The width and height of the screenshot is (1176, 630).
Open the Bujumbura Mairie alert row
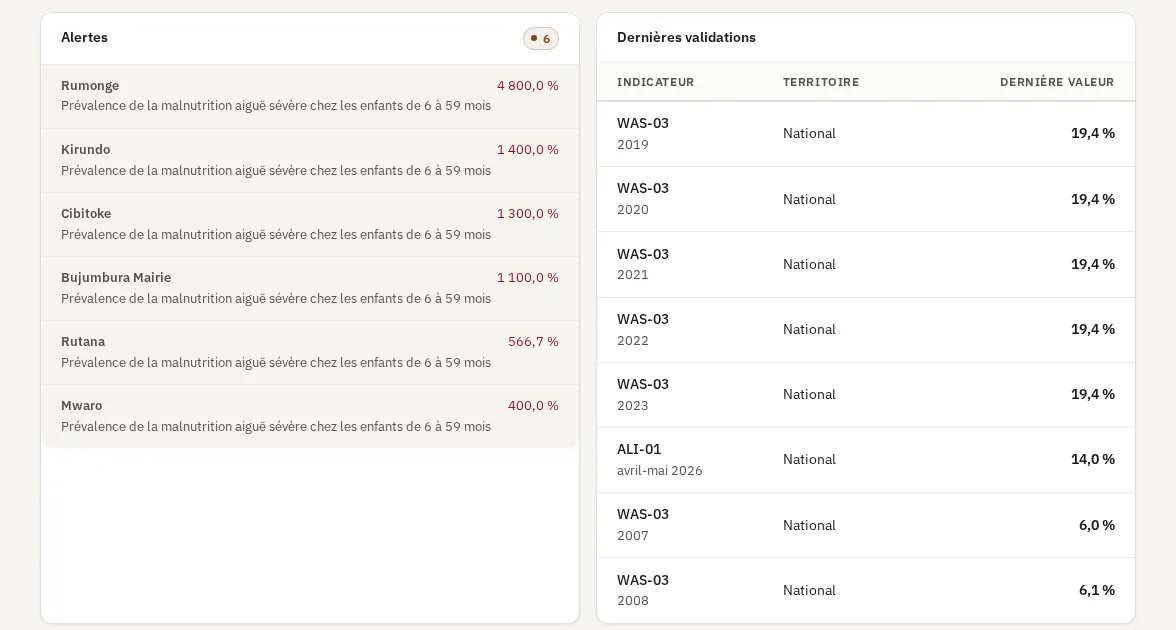click(x=310, y=289)
